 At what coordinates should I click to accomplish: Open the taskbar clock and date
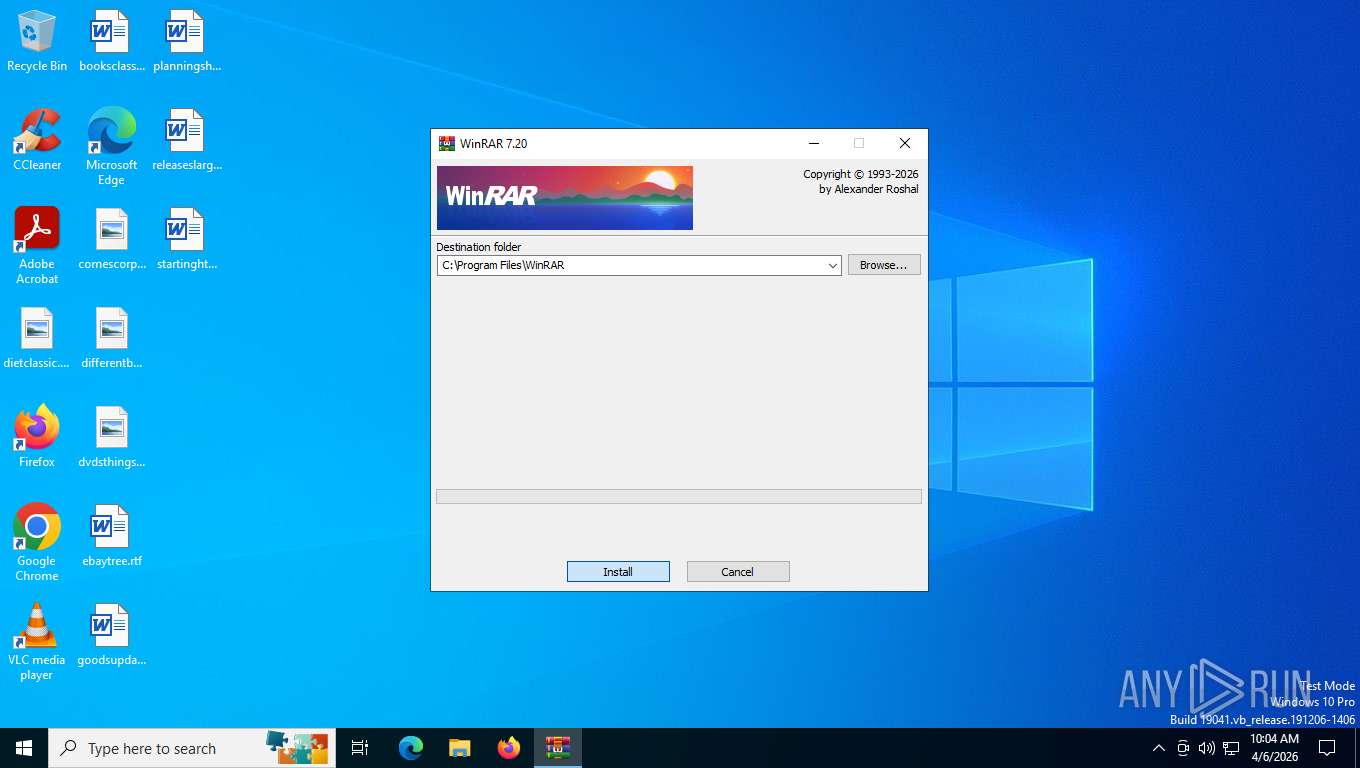click(x=1275, y=748)
